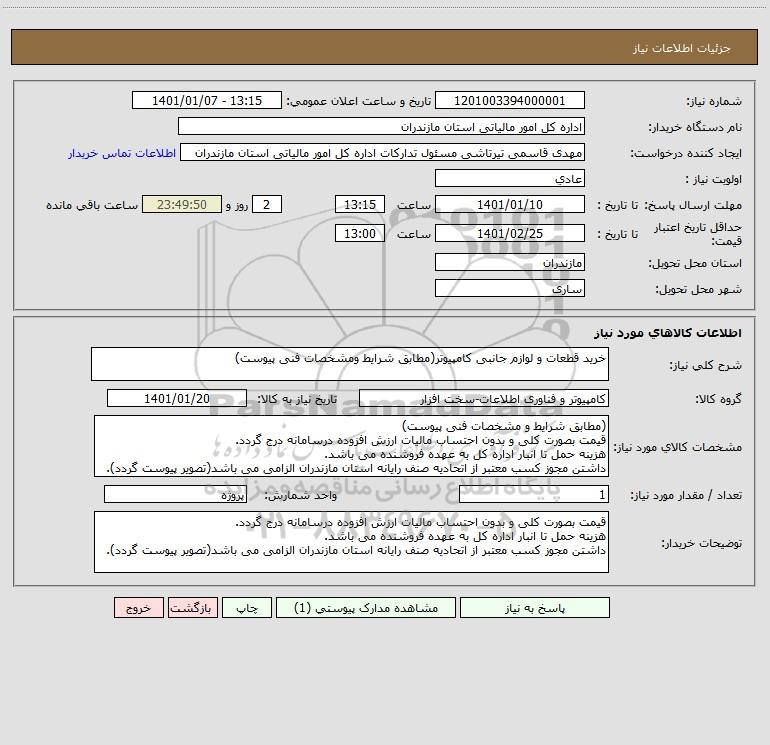Click the تعداد / مقدار مورد نیاز label

[686, 496]
